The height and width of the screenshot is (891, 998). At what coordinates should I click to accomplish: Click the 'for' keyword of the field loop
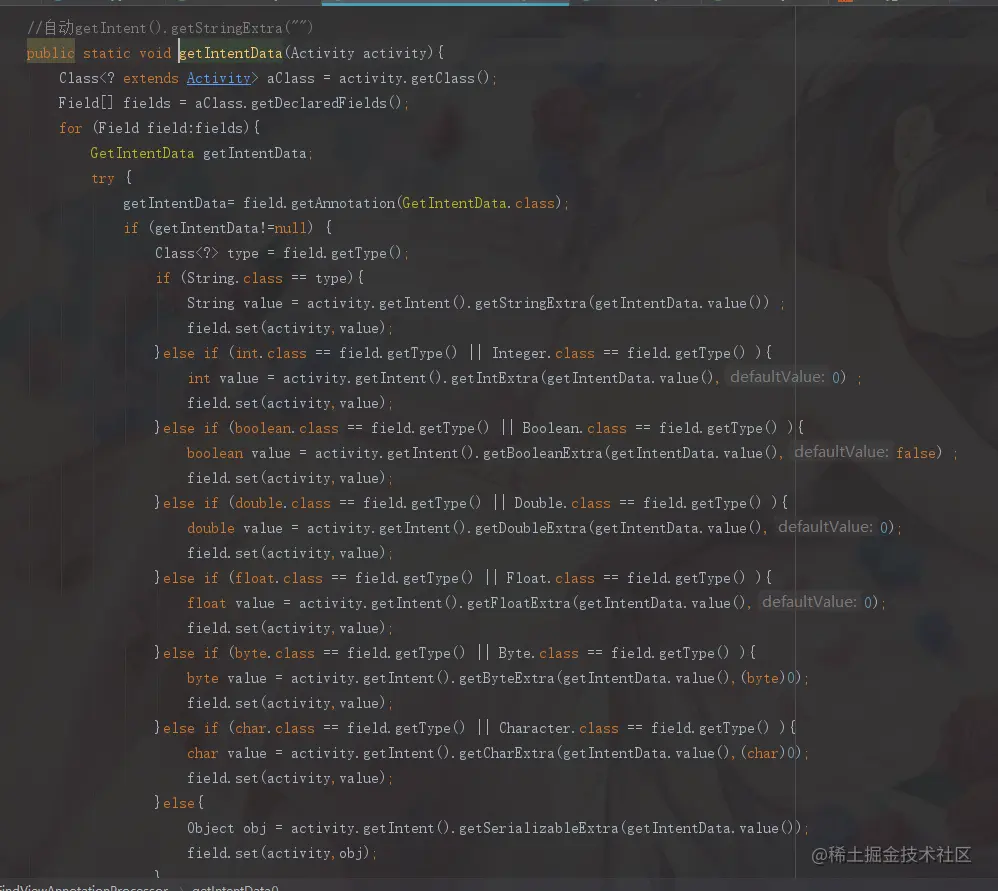[71, 128]
